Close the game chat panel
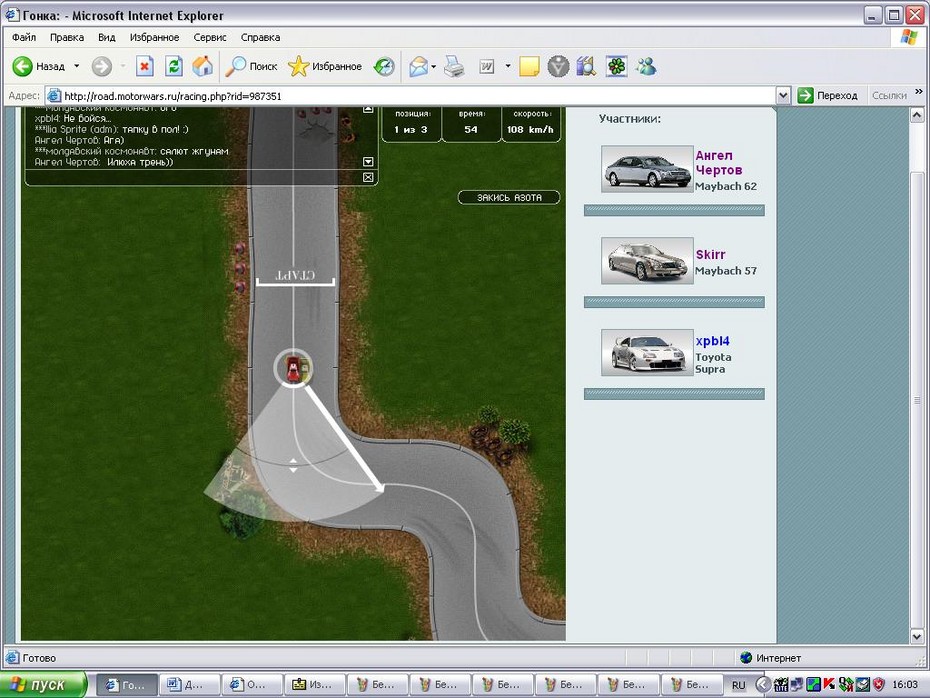The width and height of the screenshot is (930, 698). pyautogui.click(x=368, y=177)
